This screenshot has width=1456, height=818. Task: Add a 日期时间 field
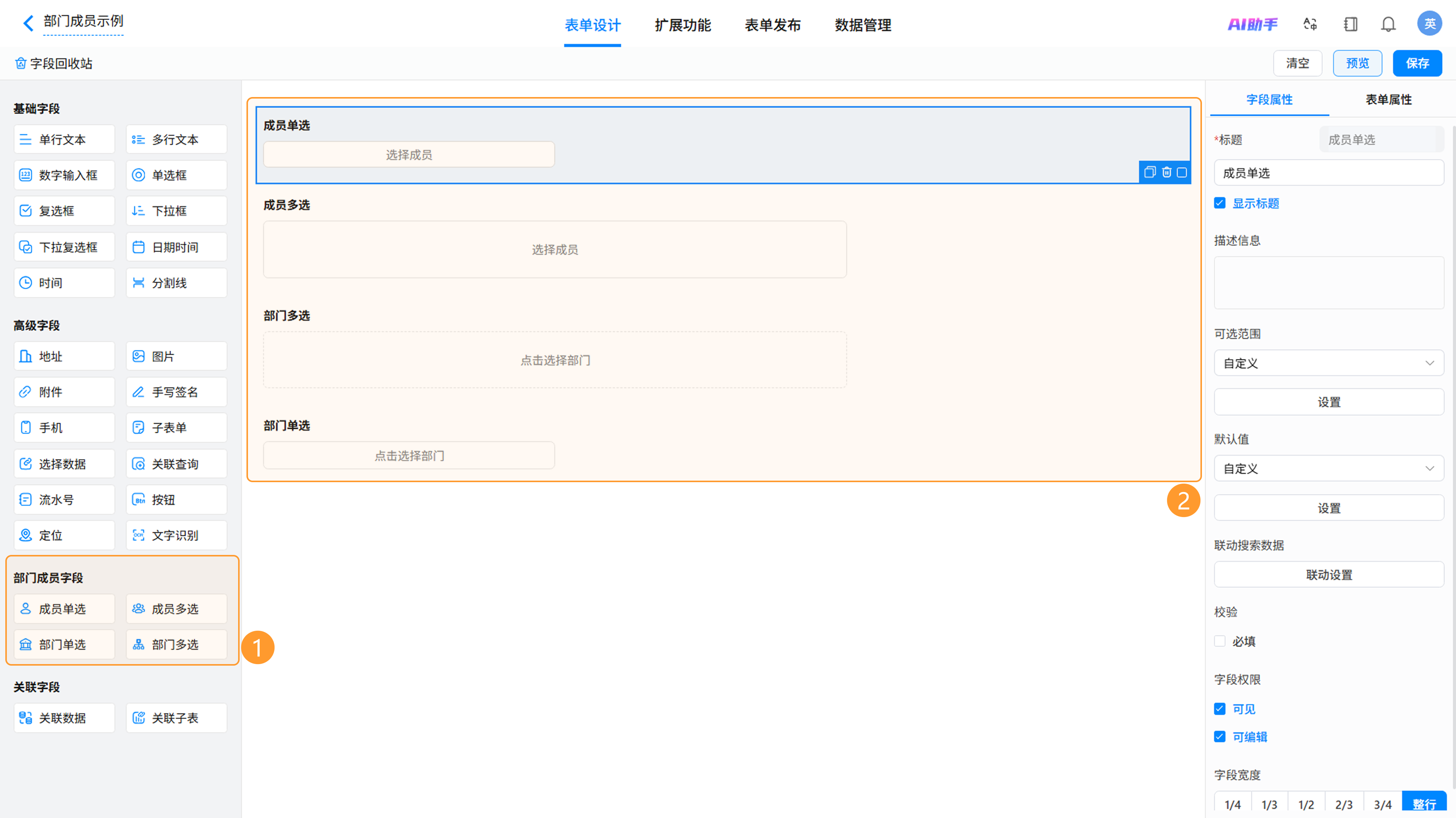[176, 247]
